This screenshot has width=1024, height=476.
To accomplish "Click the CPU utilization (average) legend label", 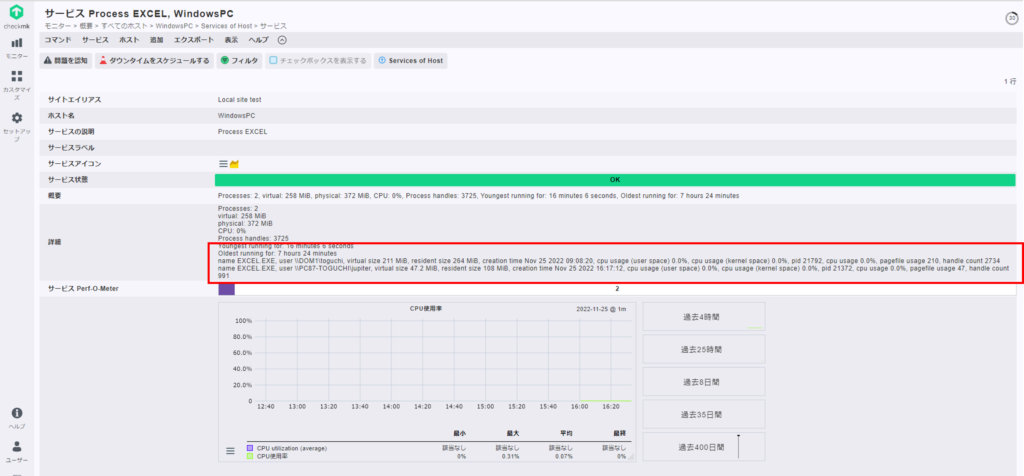I will (292, 449).
